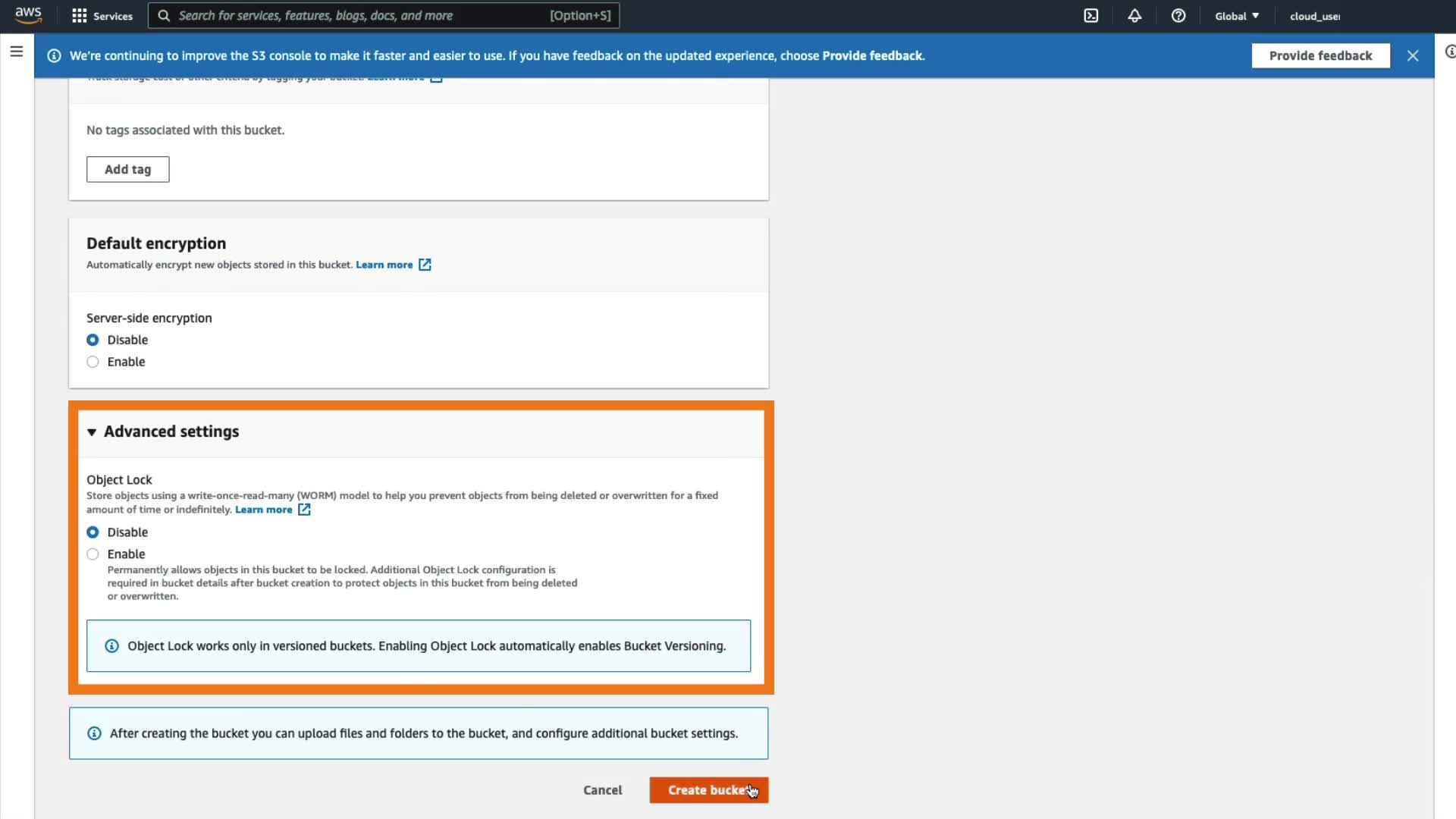Image resolution: width=1456 pixels, height=819 pixels.
Task: Click external link icon under Object Lock
Action: (304, 510)
